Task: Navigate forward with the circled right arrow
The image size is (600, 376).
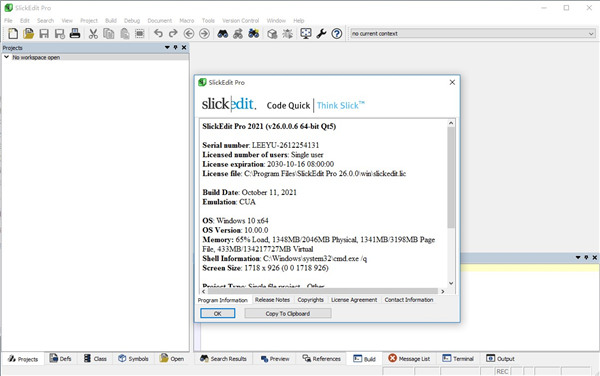Action: click(x=204, y=34)
